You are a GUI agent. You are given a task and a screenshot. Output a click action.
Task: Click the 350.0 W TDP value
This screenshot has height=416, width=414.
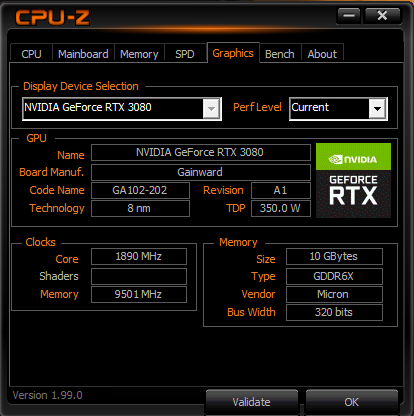(281, 208)
